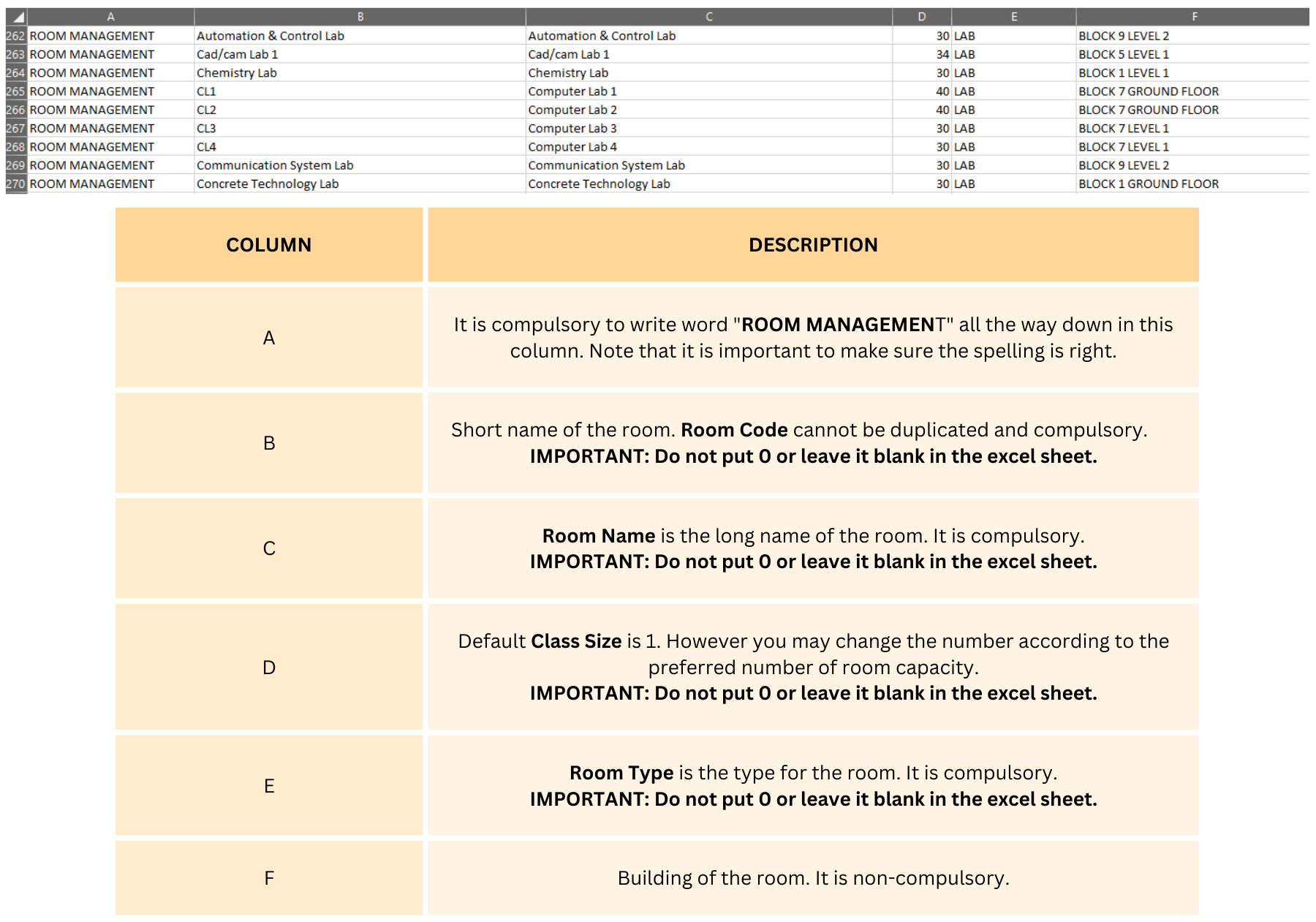Click the COLUMN table heading

[x=268, y=245]
